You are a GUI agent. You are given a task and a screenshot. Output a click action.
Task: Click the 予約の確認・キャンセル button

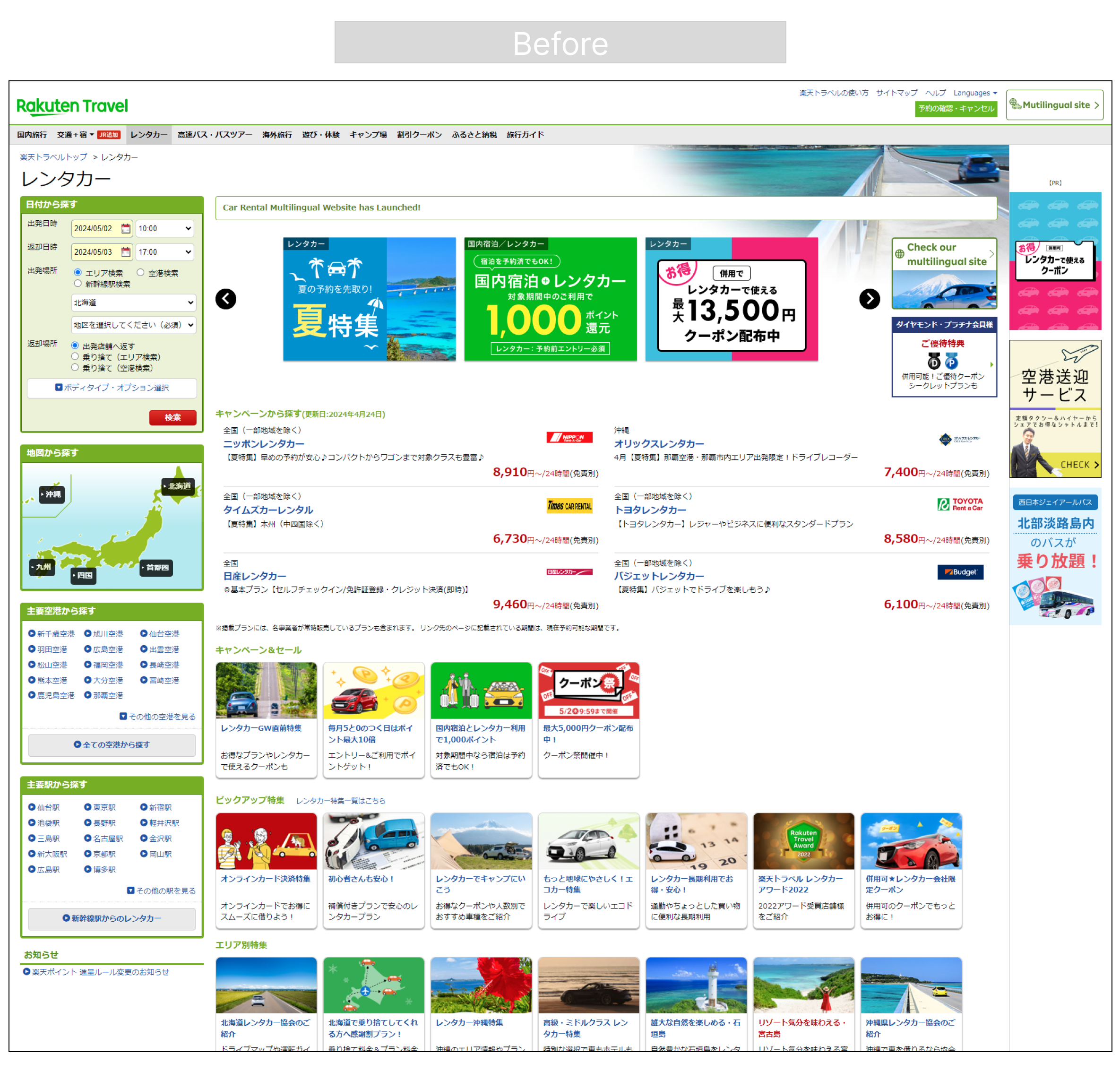956,109
